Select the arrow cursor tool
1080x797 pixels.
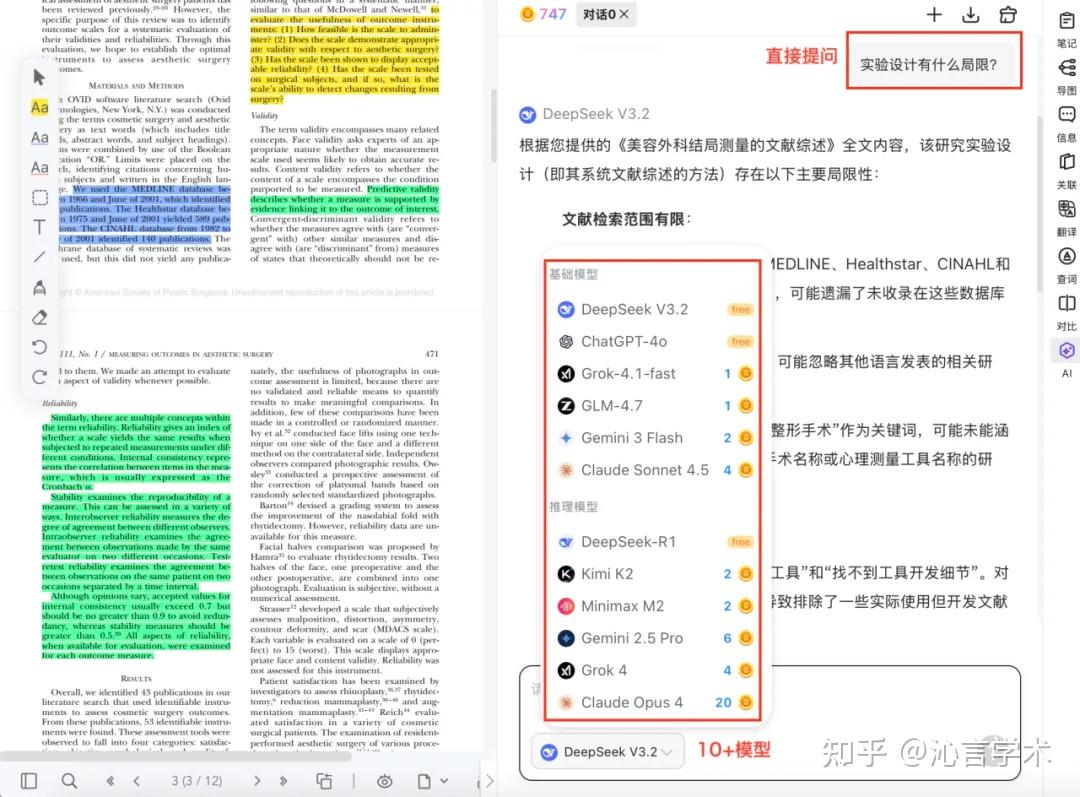point(39,77)
